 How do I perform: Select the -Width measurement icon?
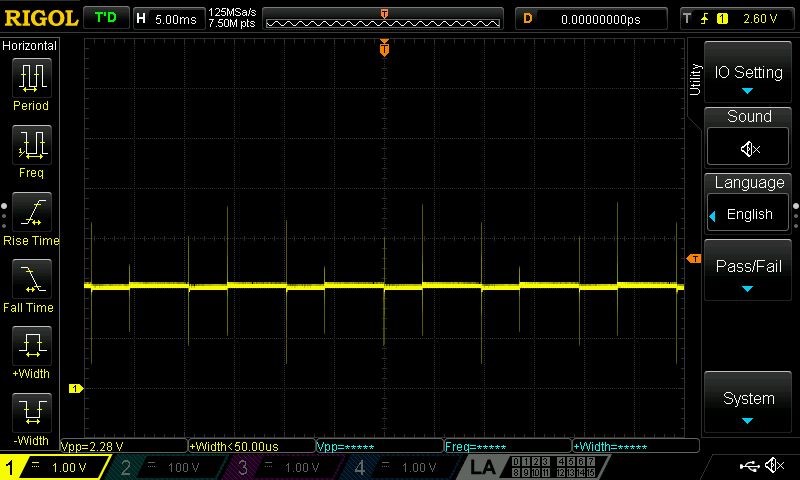point(32,412)
